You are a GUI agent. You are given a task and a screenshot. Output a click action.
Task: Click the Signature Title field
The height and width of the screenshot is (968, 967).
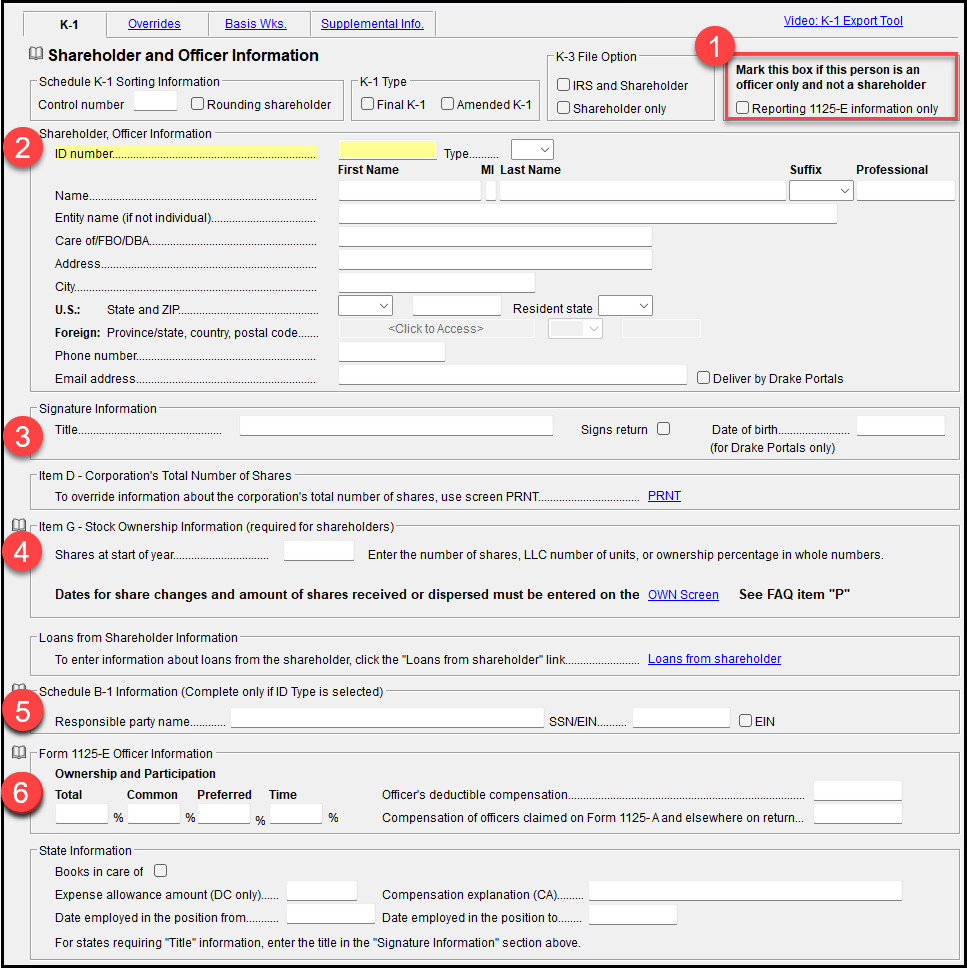coord(396,425)
